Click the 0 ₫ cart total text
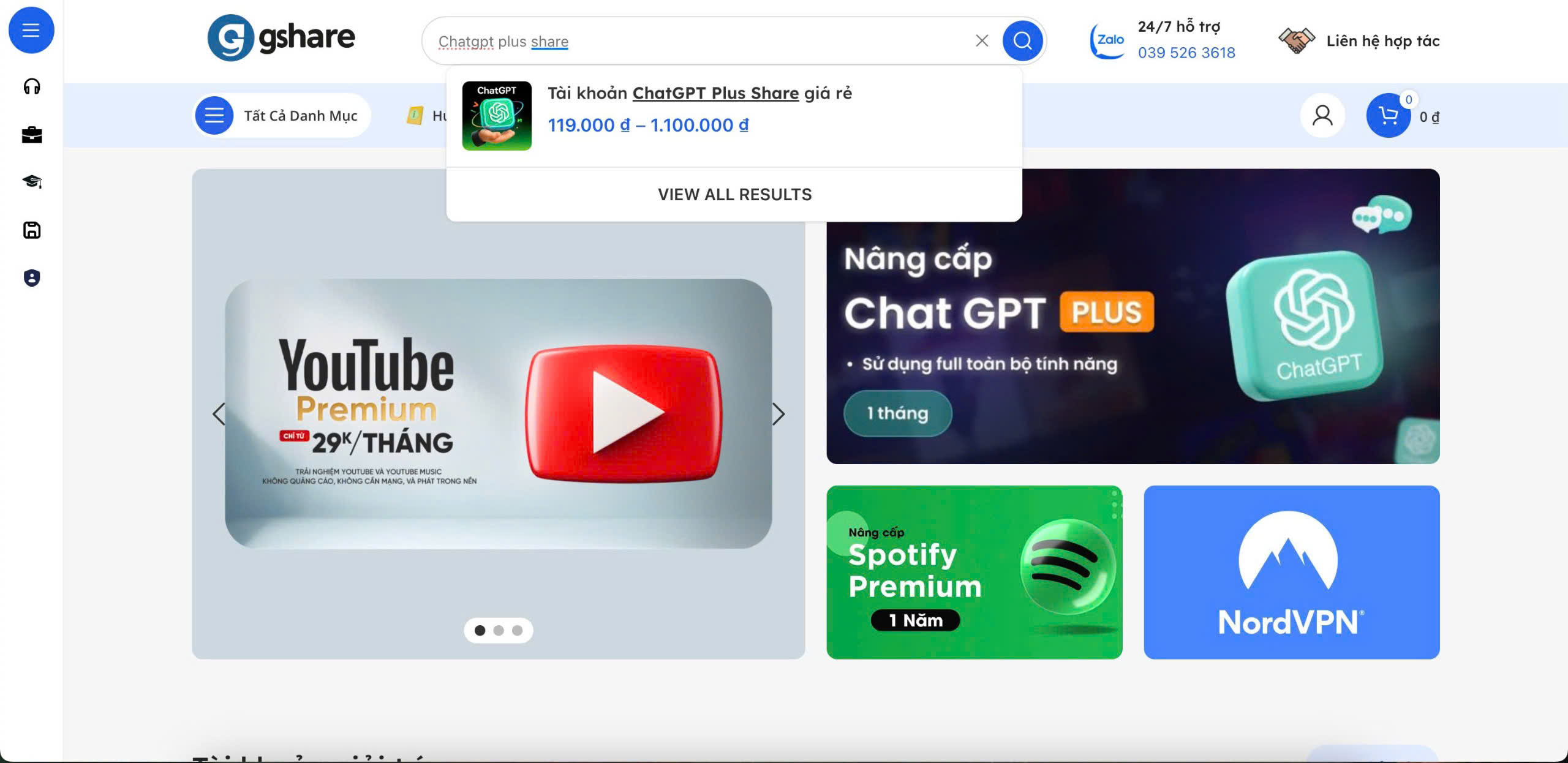Image resolution: width=1568 pixels, height=763 pixels. coord(1430,116)
